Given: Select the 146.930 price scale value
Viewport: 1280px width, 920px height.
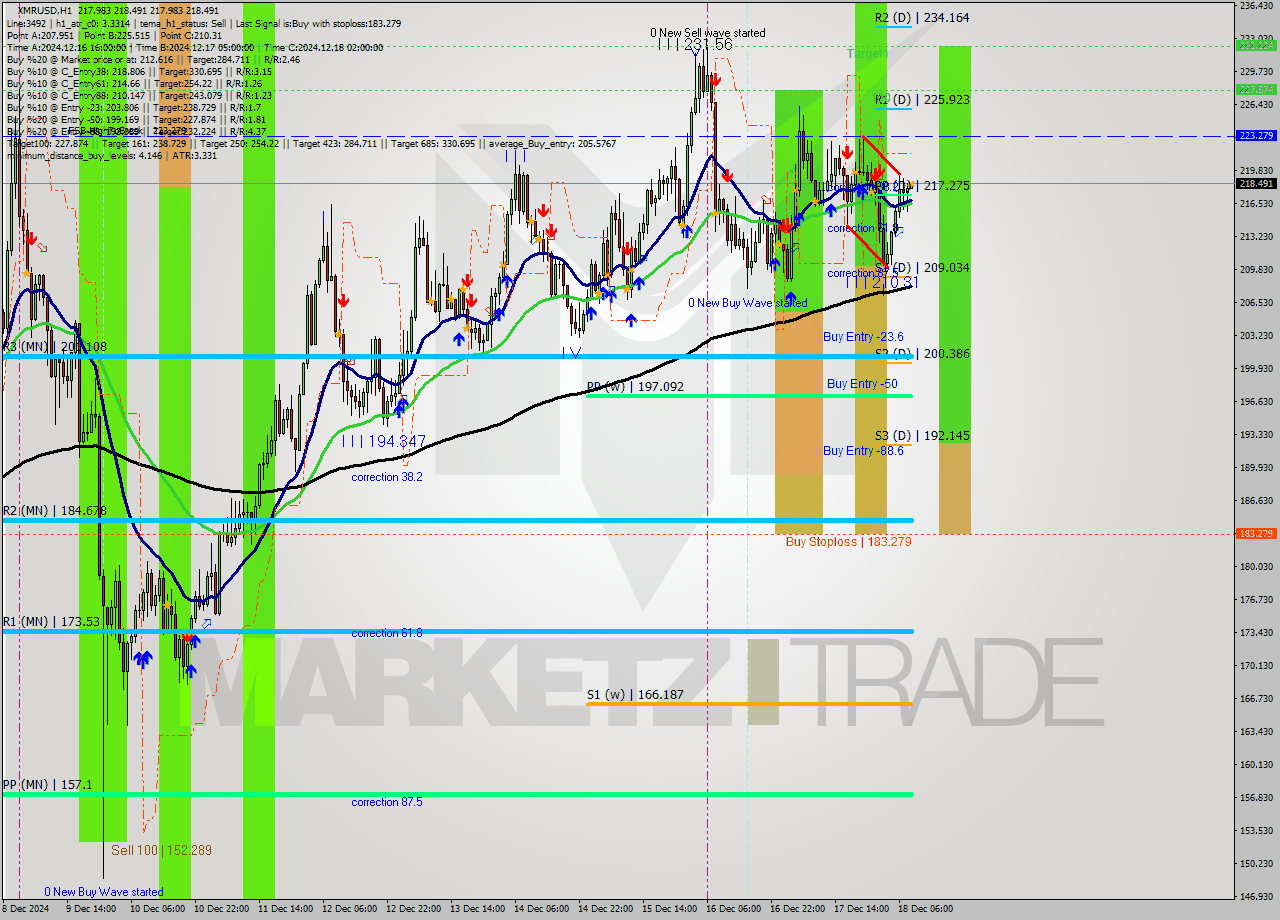Looking at the screenshot, I should click(x=1256, y=896).
